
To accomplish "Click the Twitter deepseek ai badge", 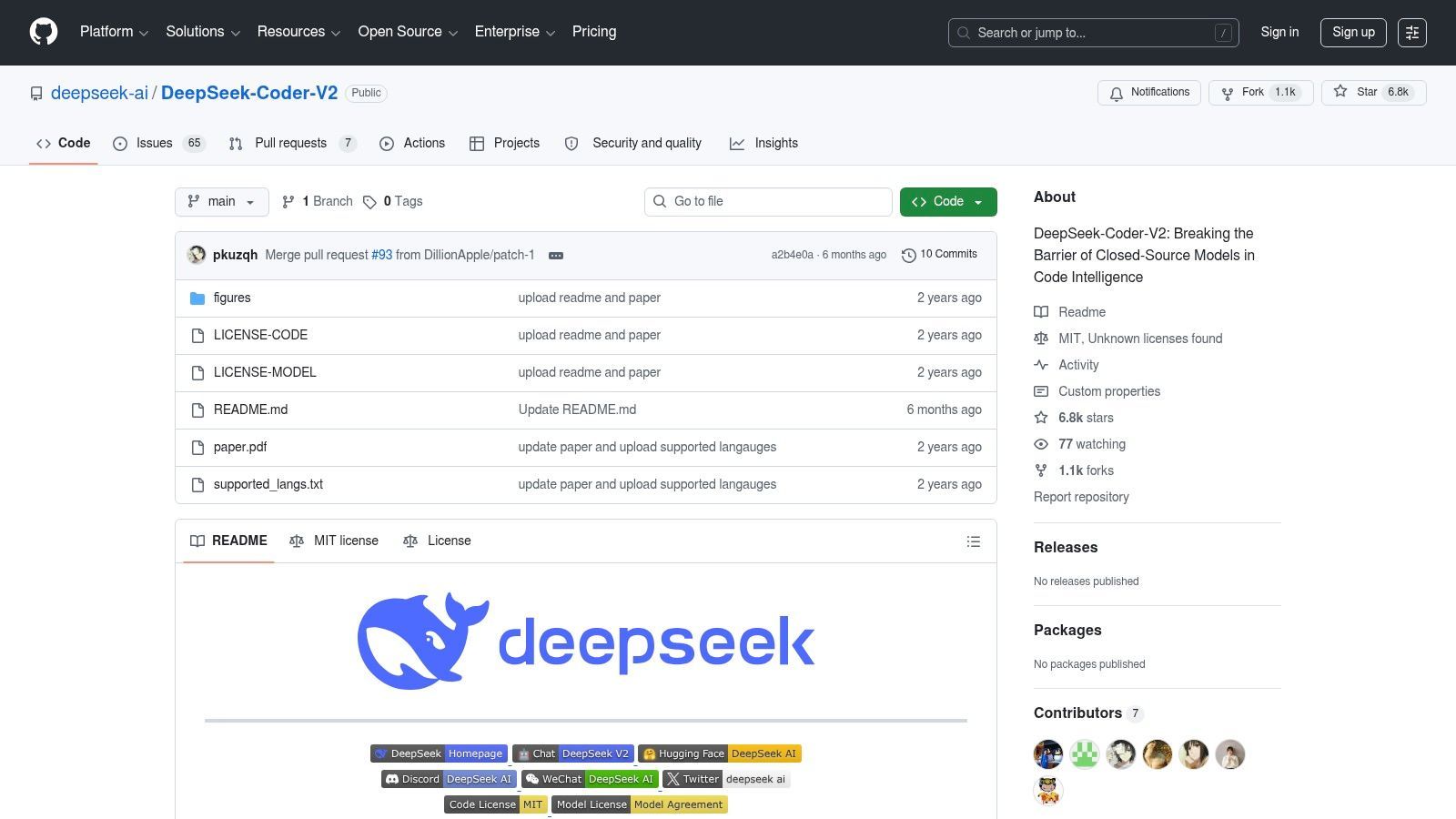I will 726,779.
